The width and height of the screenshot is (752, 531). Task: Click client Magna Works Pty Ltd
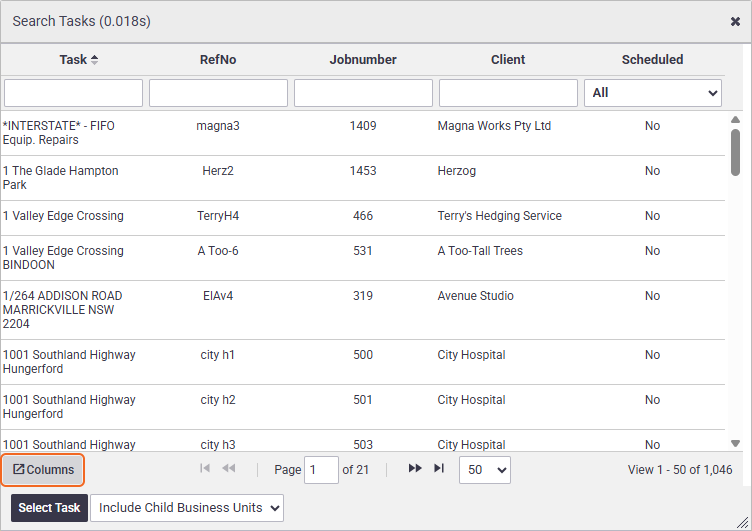pyautogui.click(x=494, y=126)
